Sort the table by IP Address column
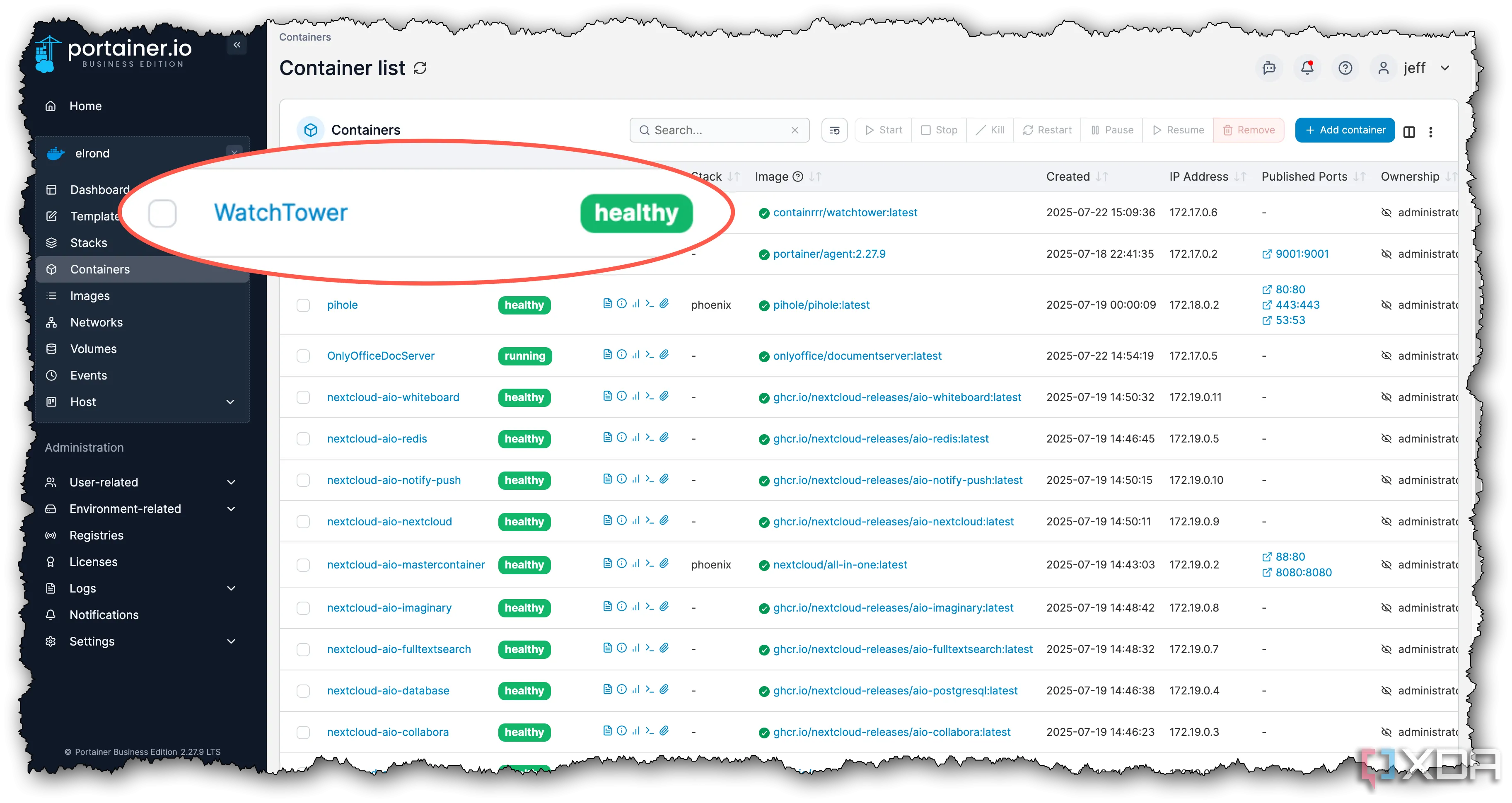1512x803 pixels. point(1208,177)
